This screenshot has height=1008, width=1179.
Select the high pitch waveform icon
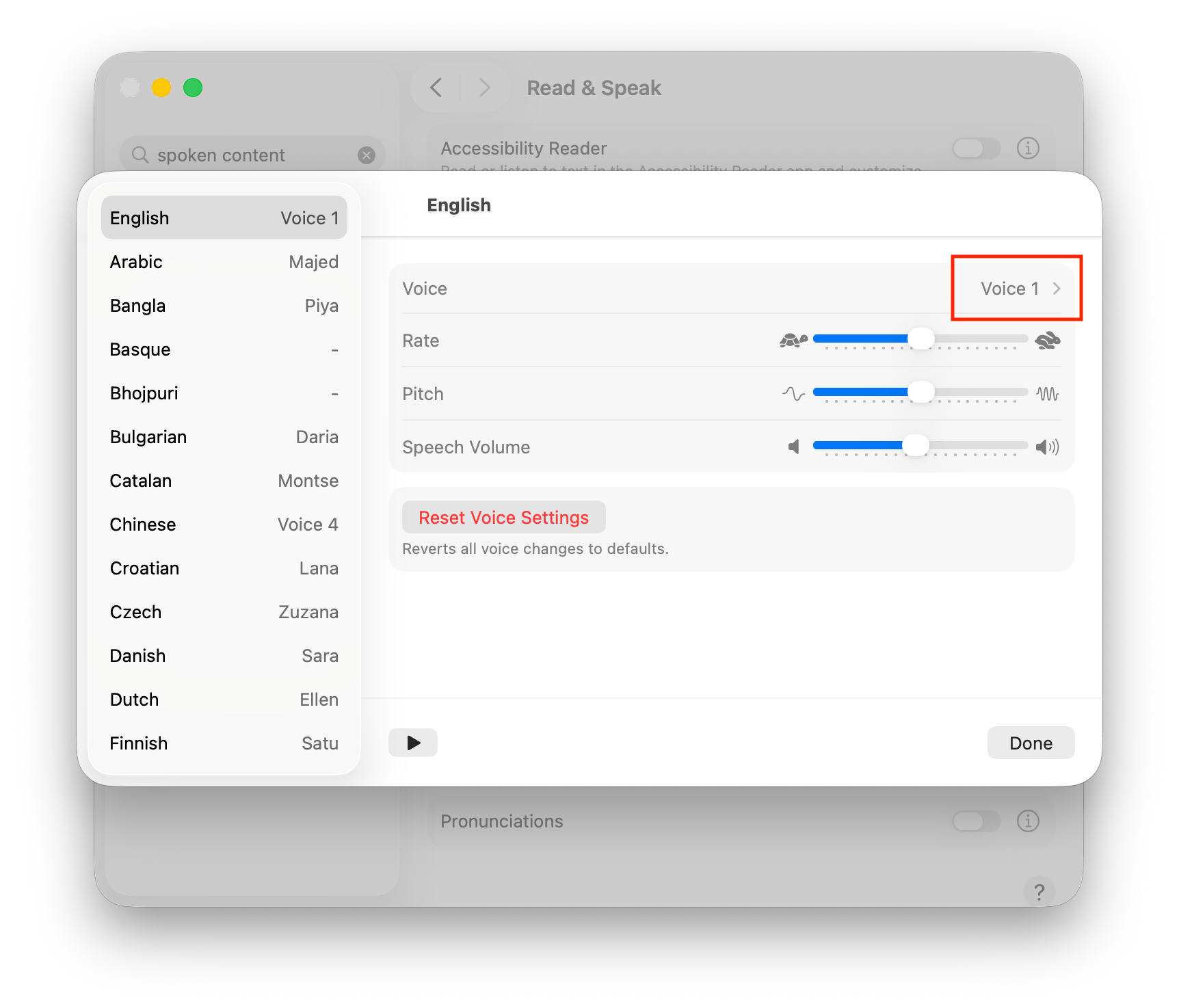pyautogui.click(x=1047, y=393)
